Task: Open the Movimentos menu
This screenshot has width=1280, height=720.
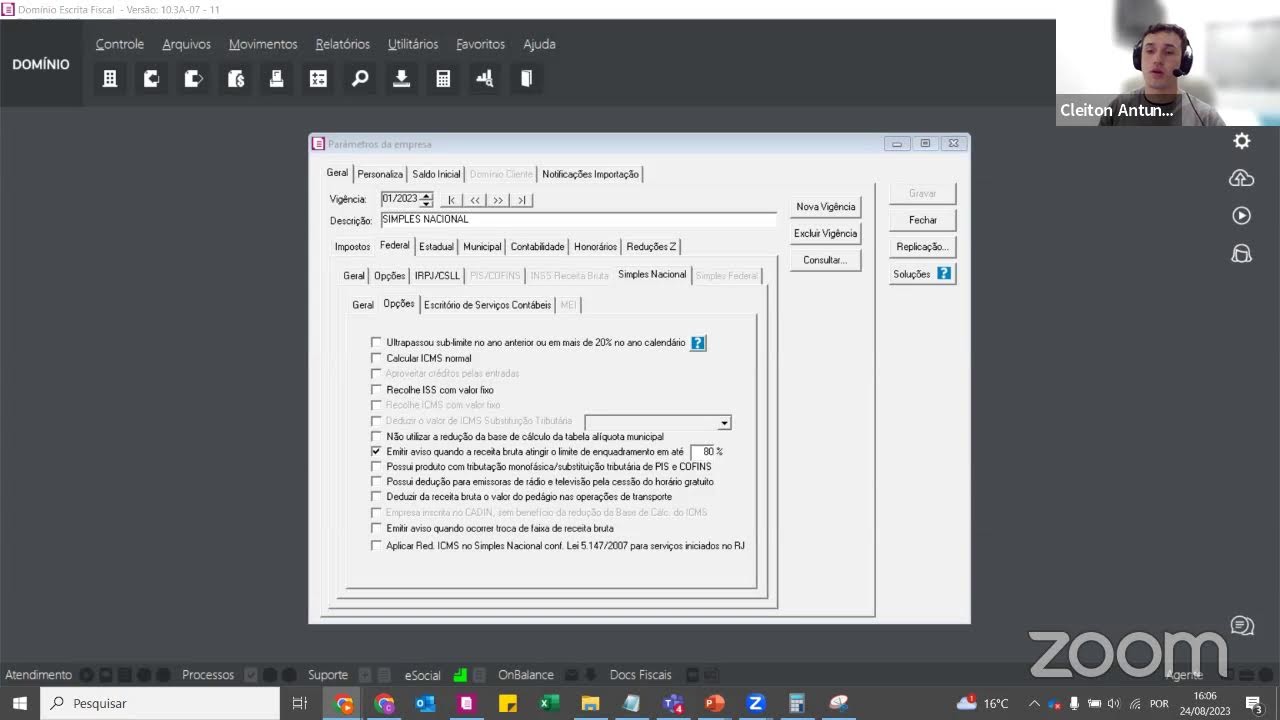Action: [x=263, y=44]
